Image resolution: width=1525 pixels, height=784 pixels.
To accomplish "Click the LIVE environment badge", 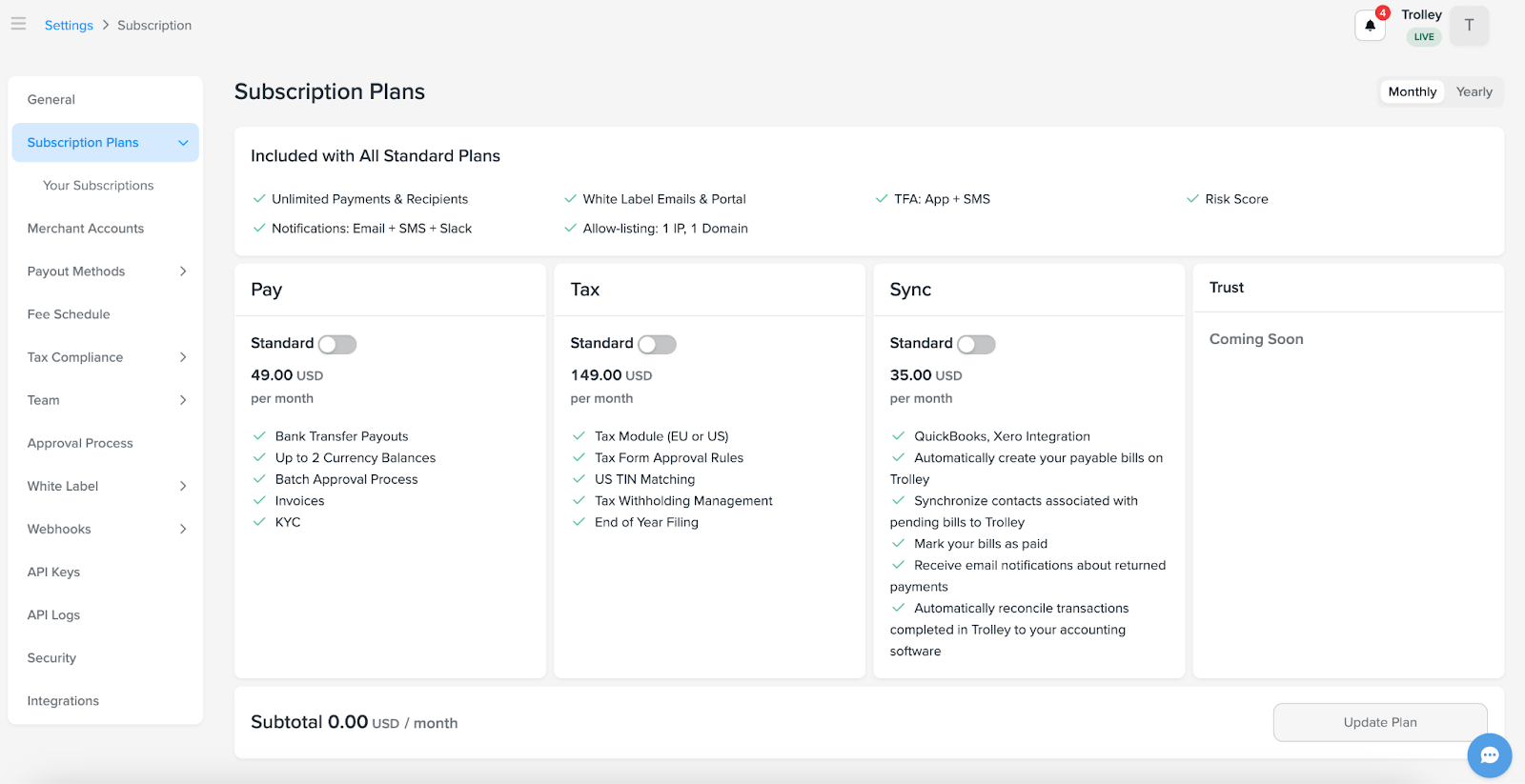I will click(x=1424, y=37).
